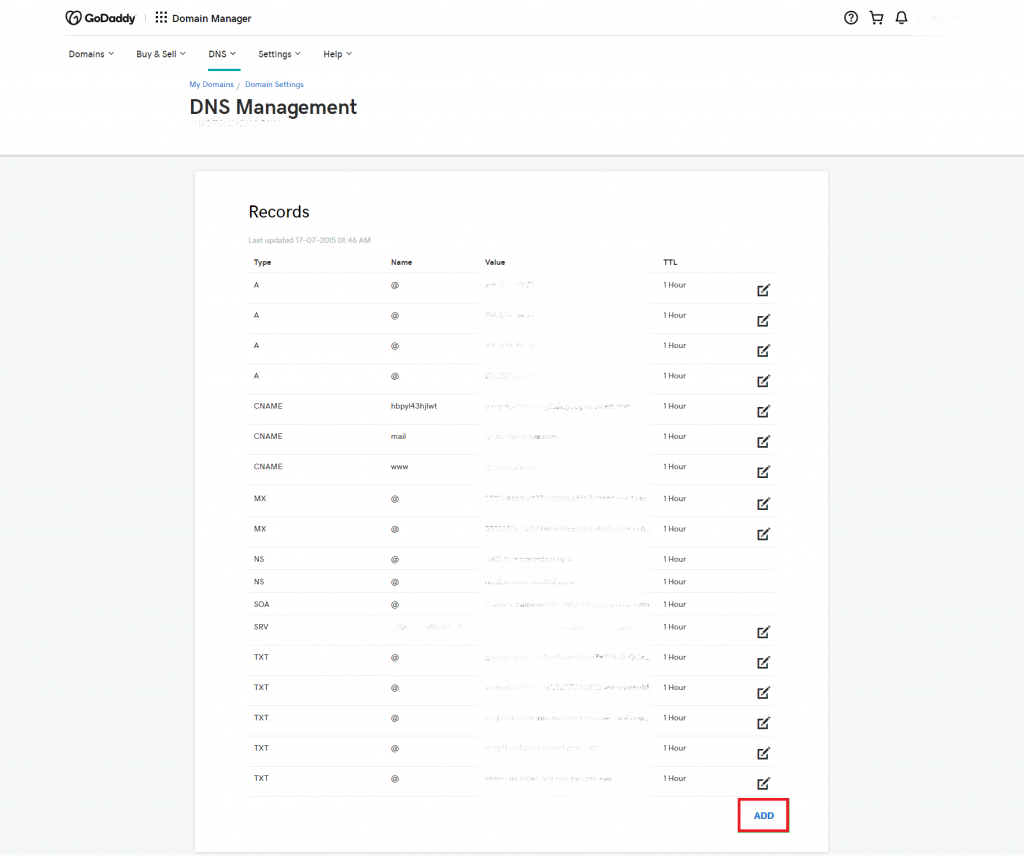Edit the first A record
1024x858 pixels.
coord(763,290)
